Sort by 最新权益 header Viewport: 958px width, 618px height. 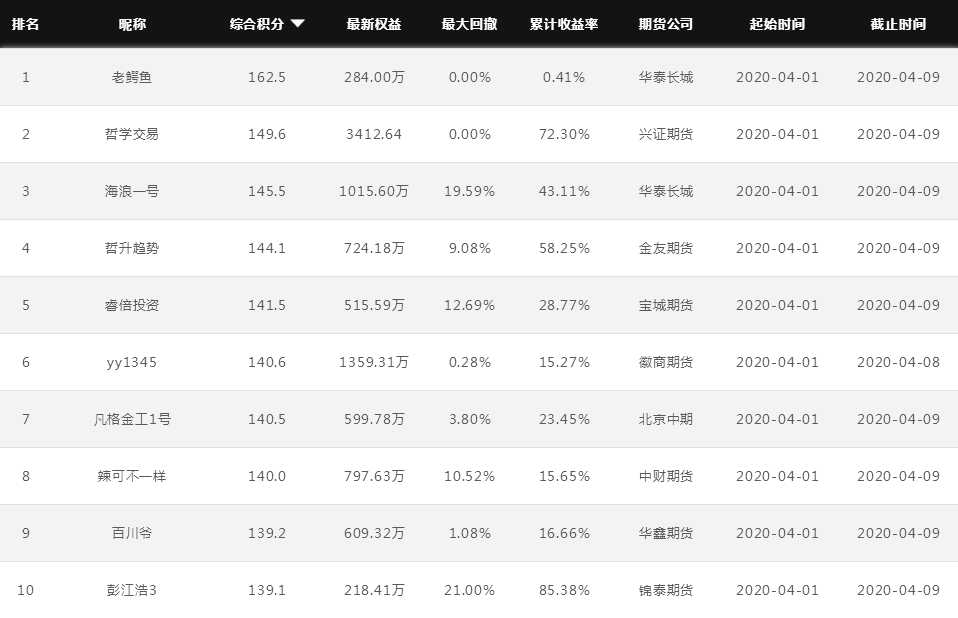point(374,24)
